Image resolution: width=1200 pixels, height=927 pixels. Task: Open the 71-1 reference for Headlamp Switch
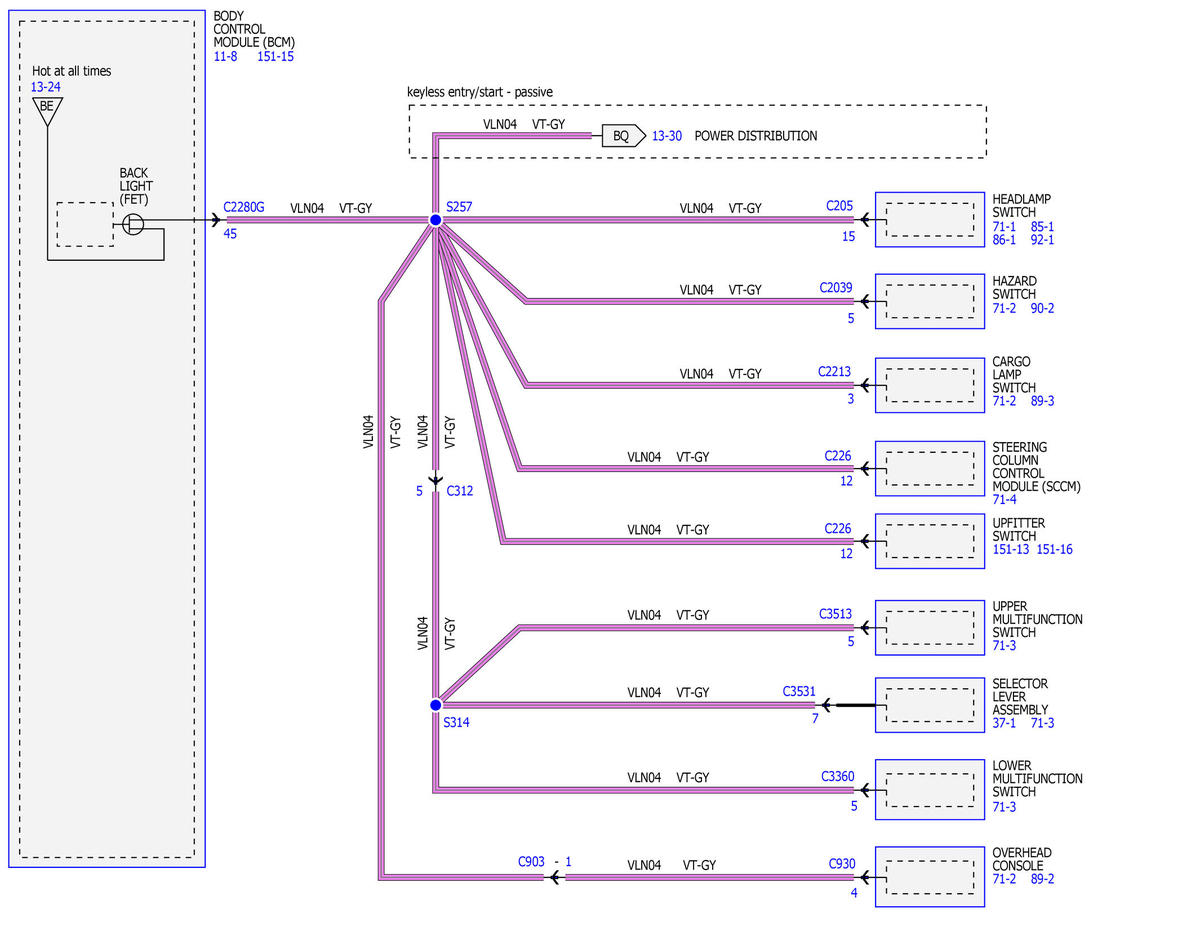[x=1004, y=226]
